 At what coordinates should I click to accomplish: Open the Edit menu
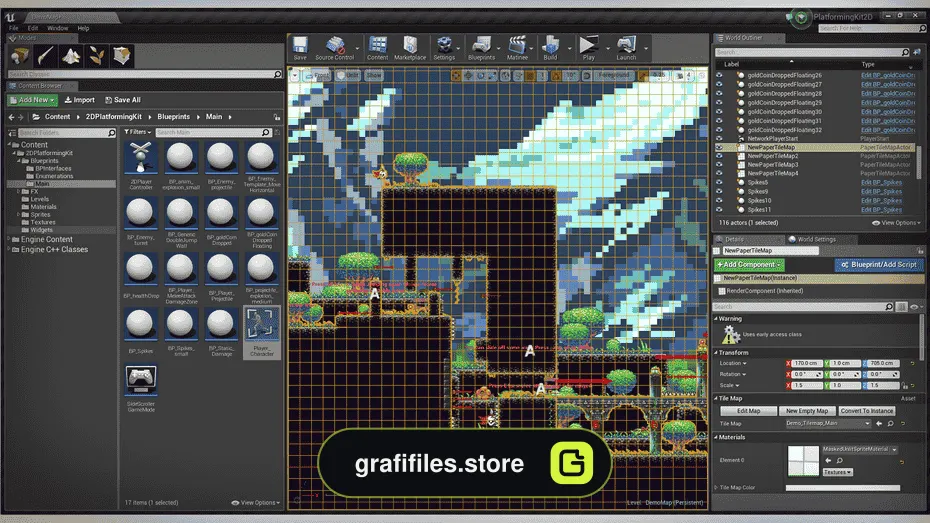[33, 28]
